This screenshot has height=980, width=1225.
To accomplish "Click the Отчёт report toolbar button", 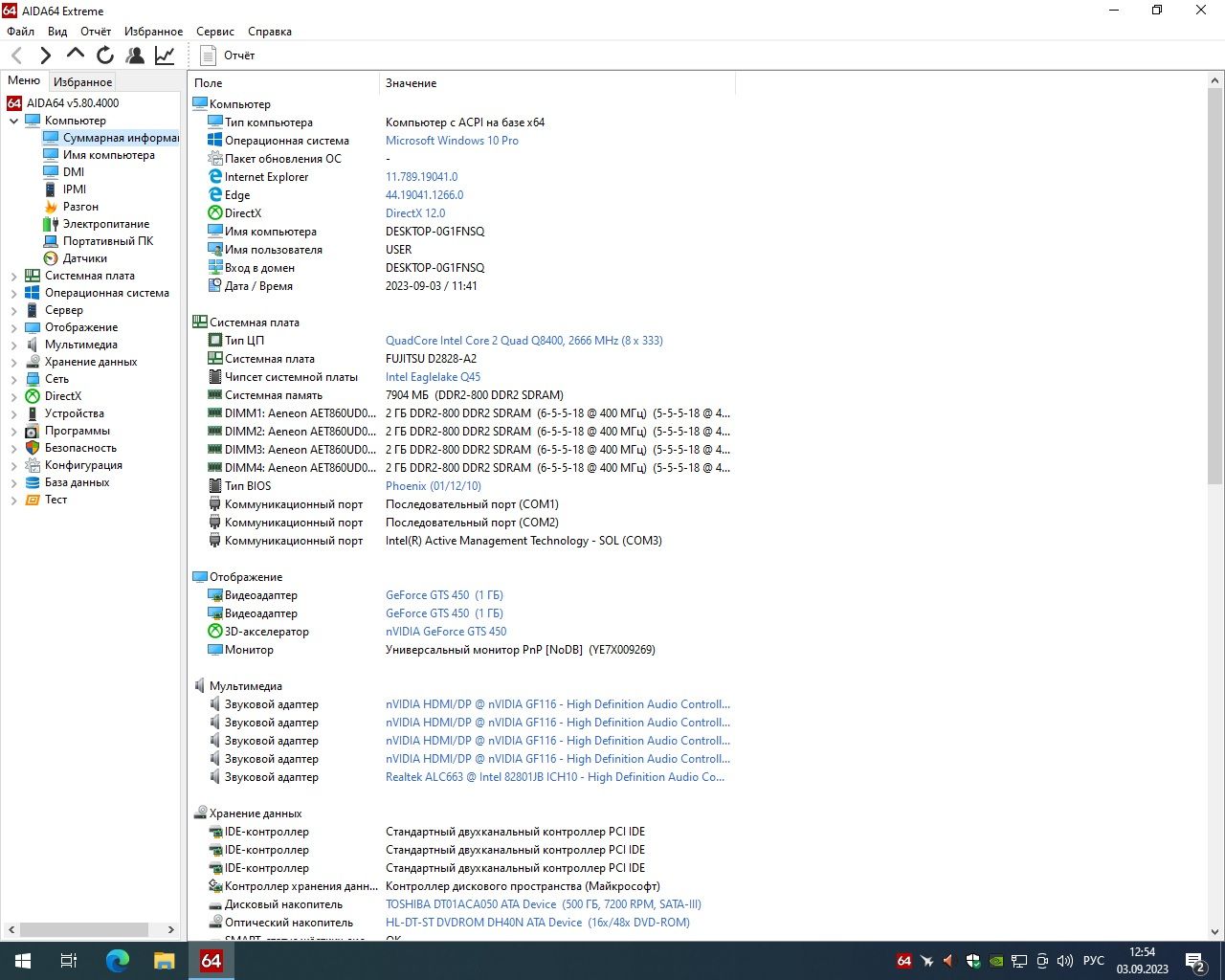I will click(228, 56).
